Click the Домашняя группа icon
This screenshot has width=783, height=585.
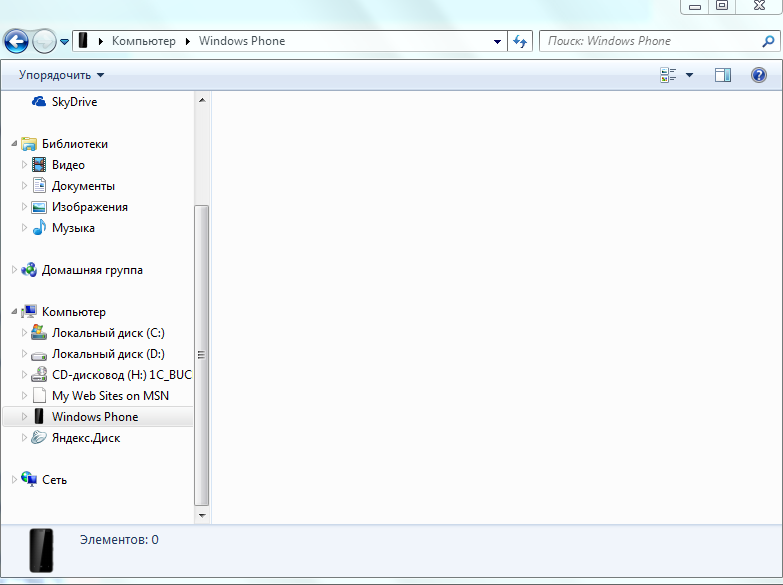29,270
